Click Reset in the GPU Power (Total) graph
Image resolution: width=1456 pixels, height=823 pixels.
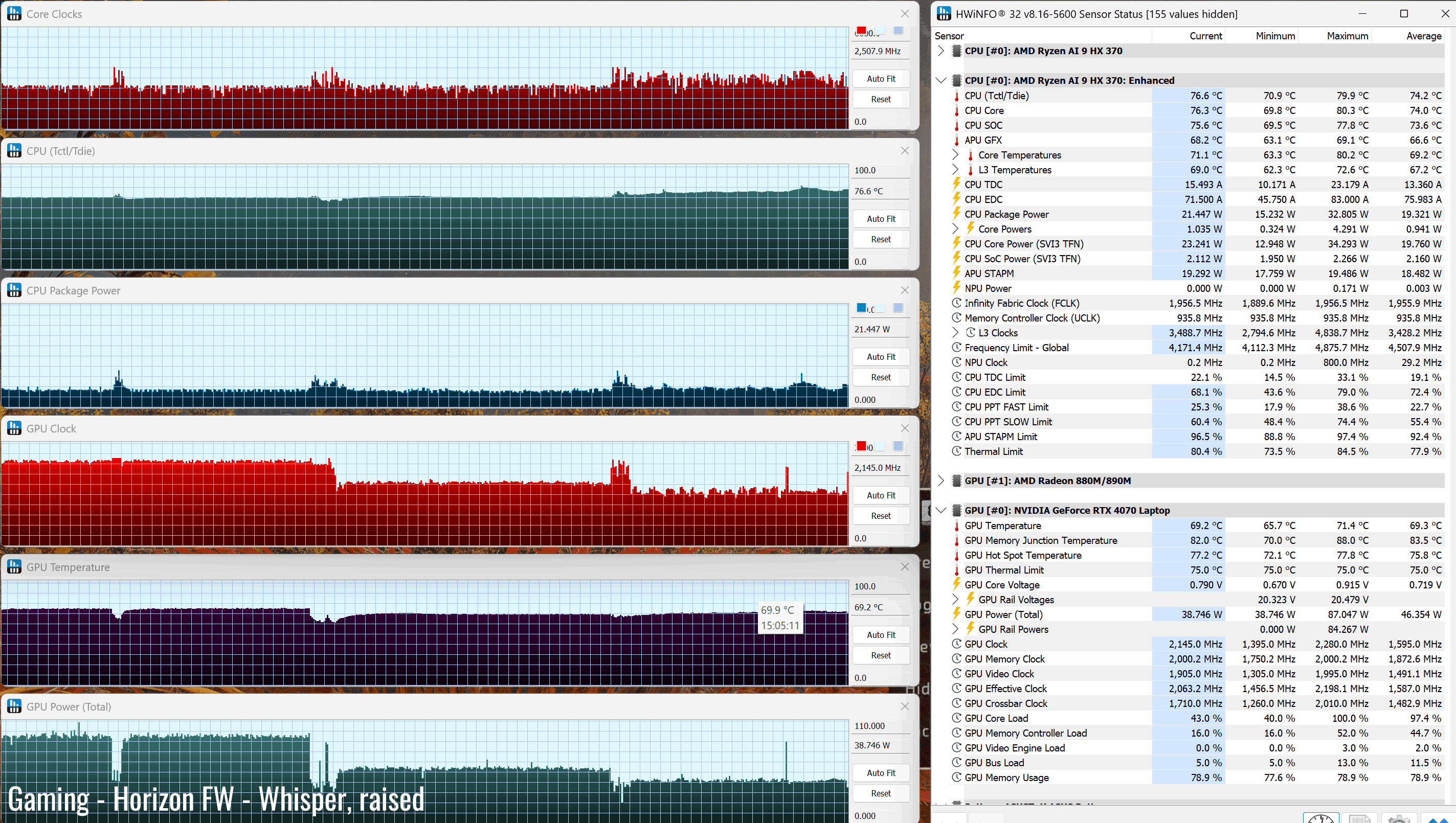click(x=881, y=793)
